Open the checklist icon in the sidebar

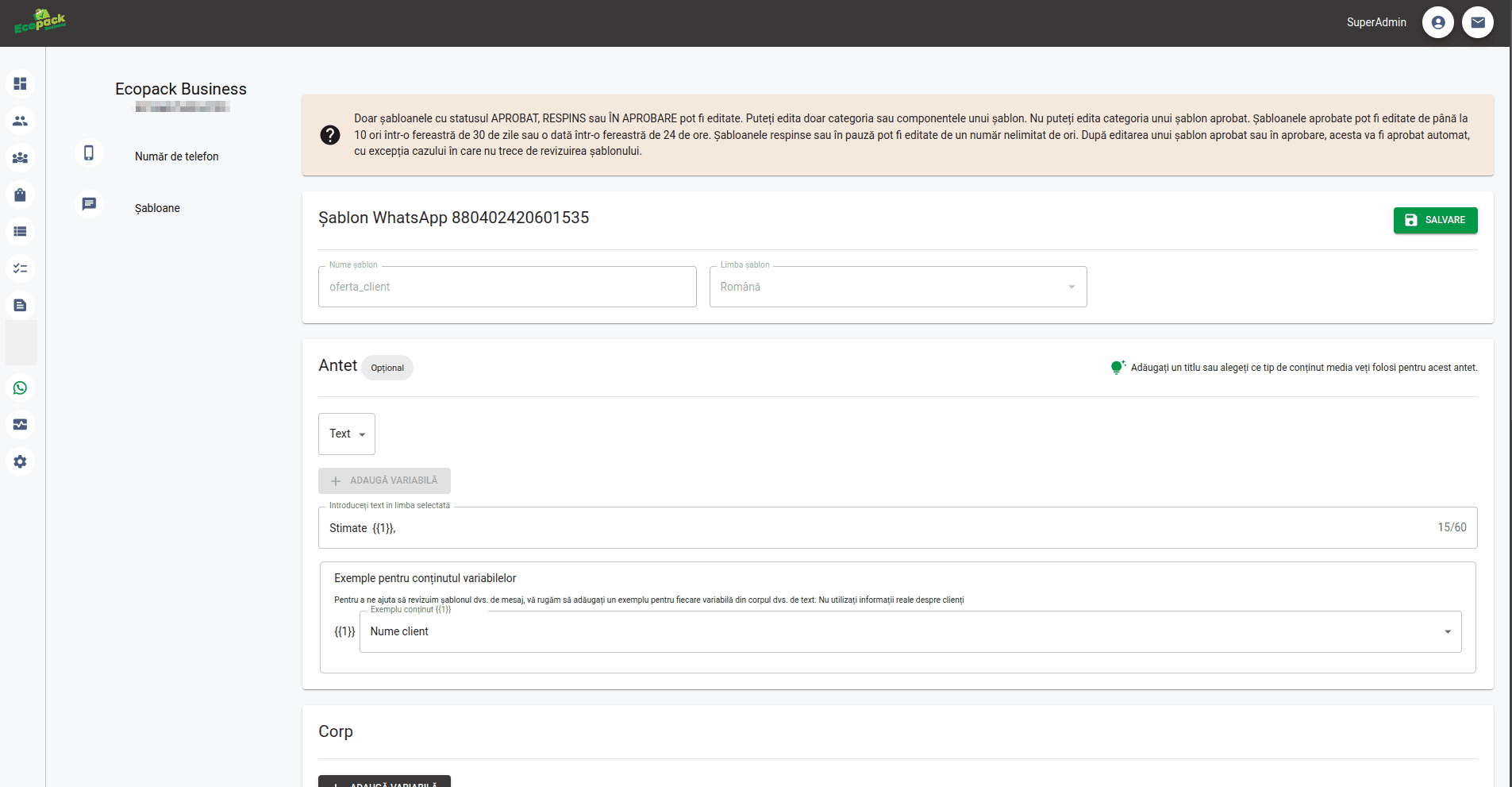point(20,268)
